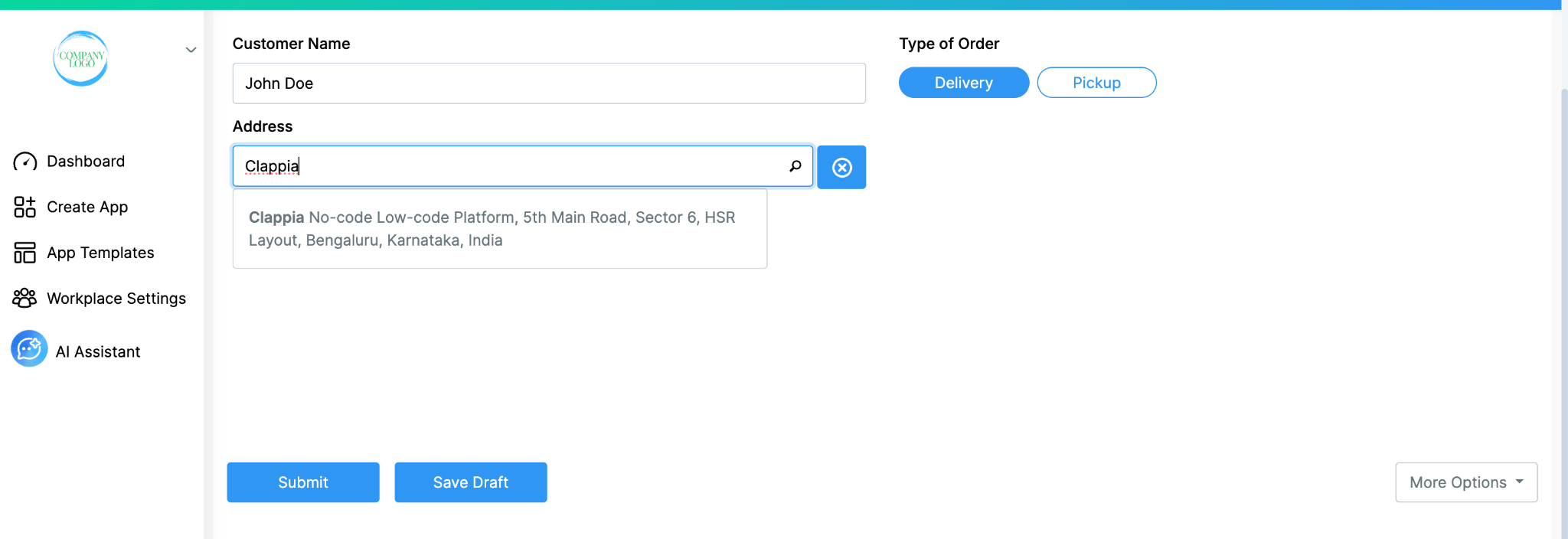
Task: Focus the Customer Name input field
Action: tap(549, 83)
